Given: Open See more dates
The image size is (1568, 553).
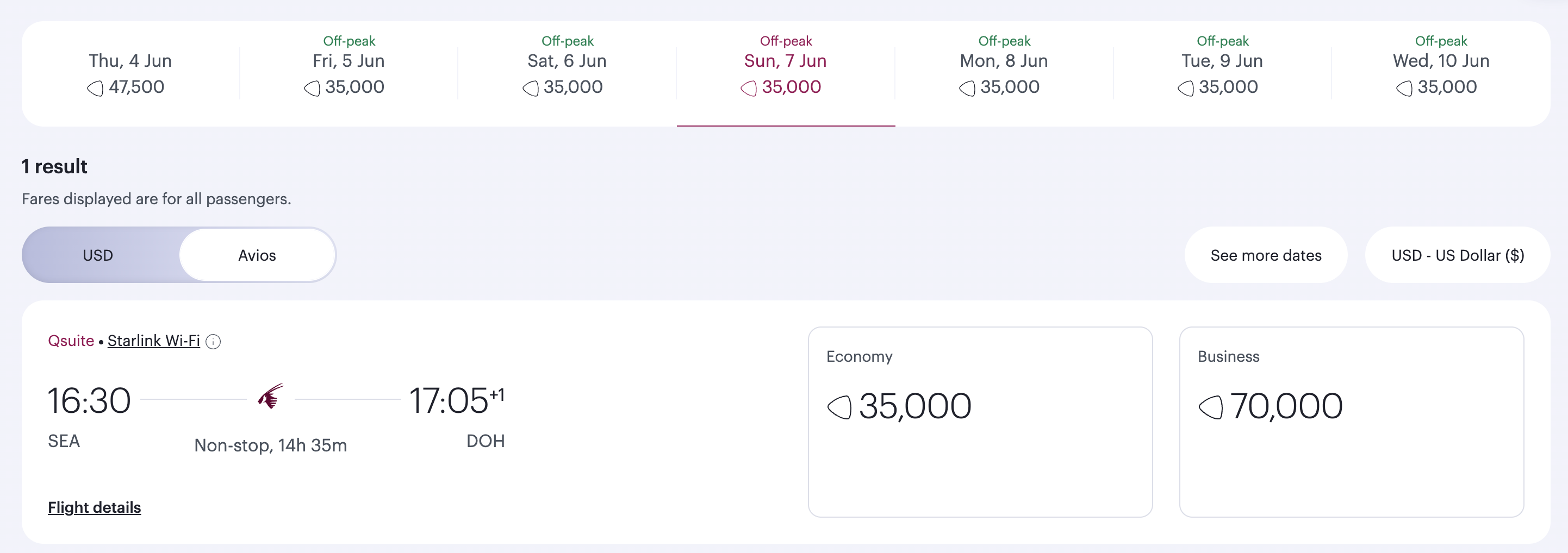Looking at the screenshot, I should (x=1266, y=255).
